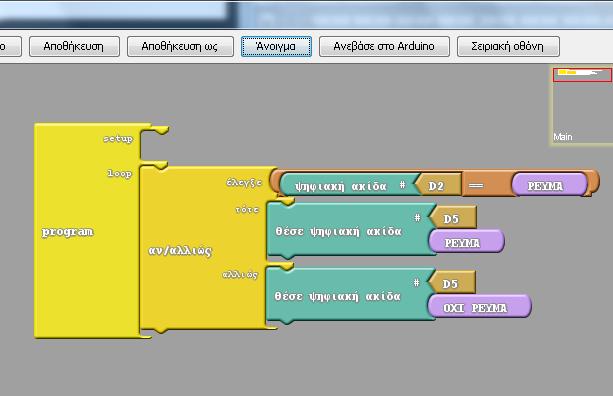Image resolution: width=613 pixels, height=396 pixels.
Task: Click the D2 pin number block
Action: tap(437, 185)
